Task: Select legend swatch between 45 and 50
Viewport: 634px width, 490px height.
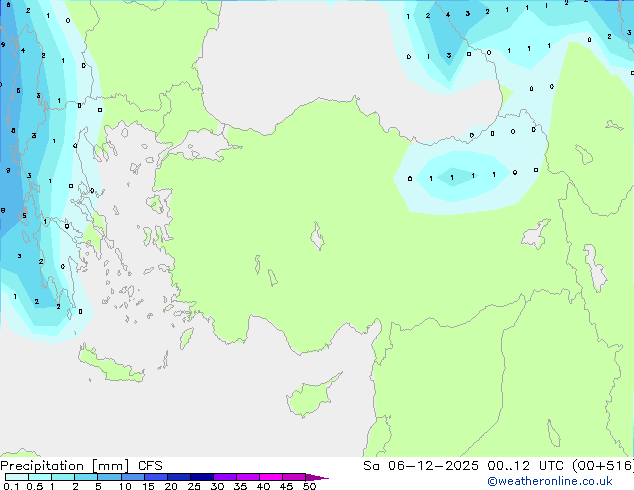Action: pos(294,477)
